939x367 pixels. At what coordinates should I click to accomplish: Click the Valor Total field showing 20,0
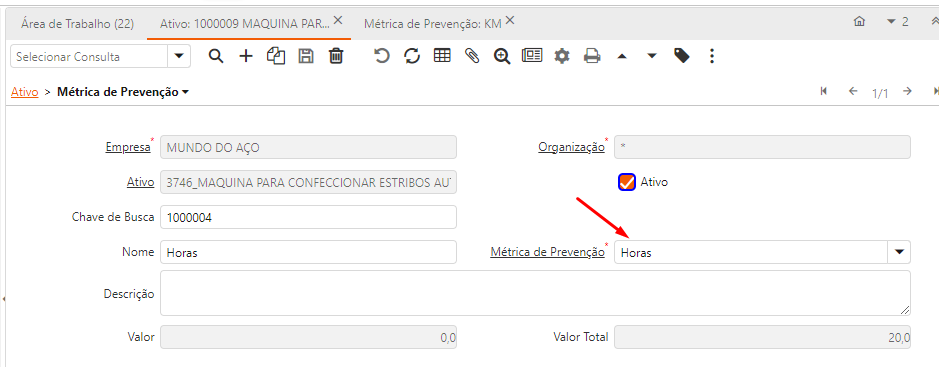[x=762, y=337]
